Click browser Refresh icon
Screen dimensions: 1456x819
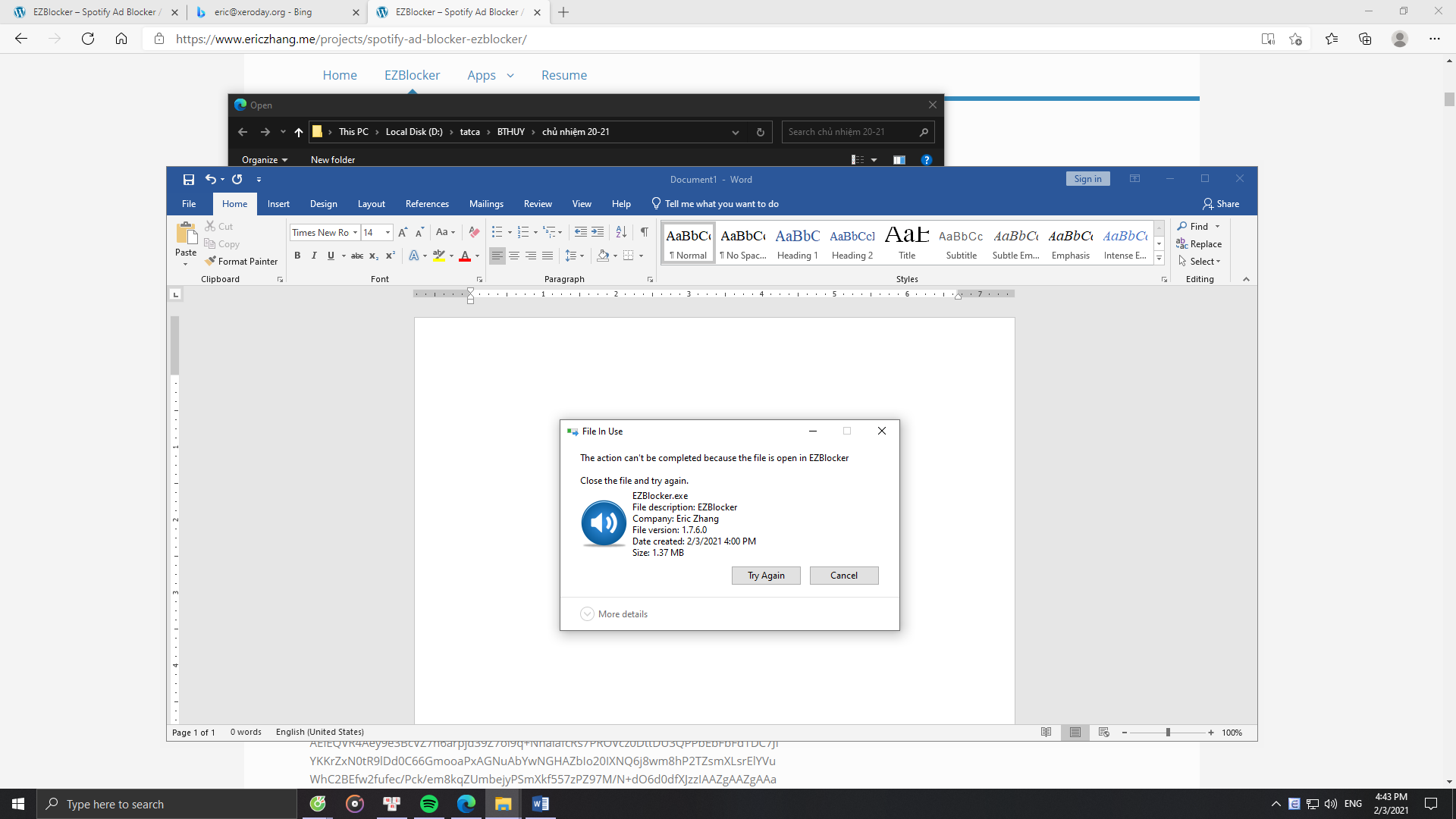coord(88,39)
